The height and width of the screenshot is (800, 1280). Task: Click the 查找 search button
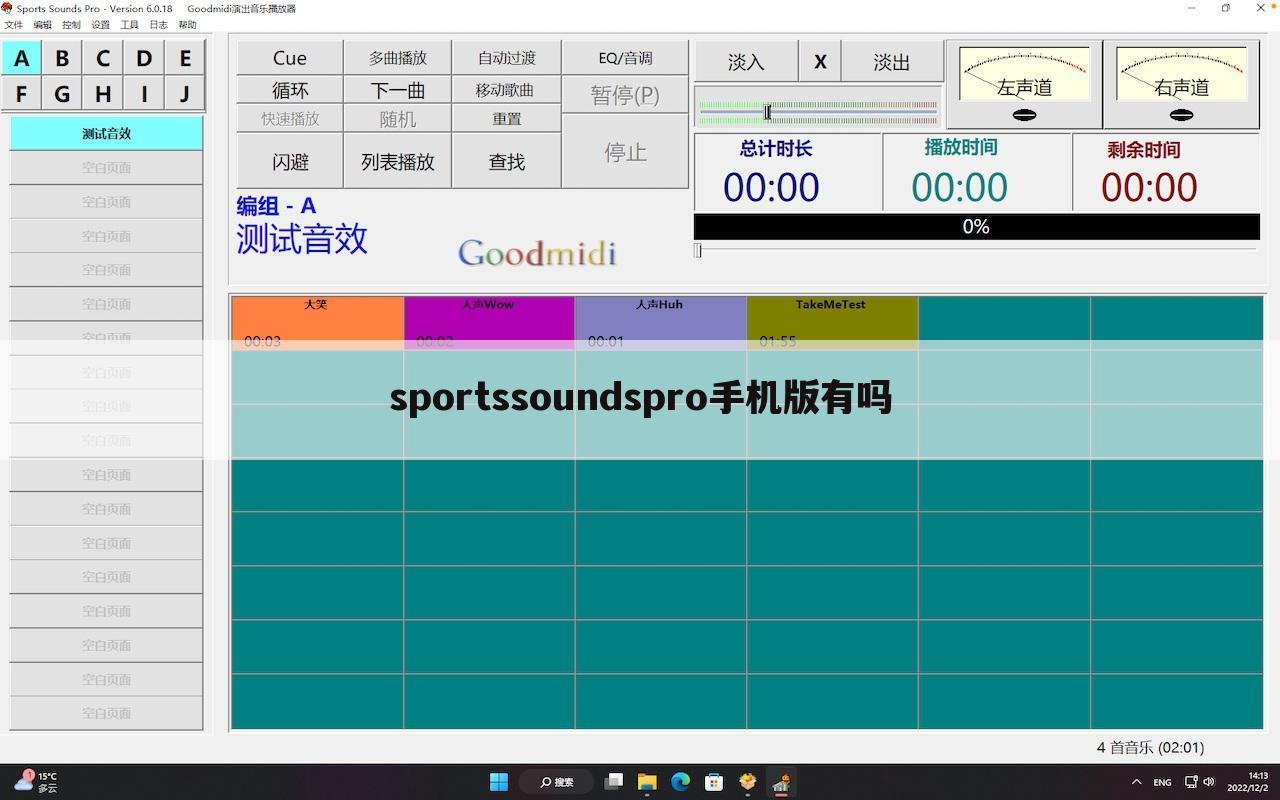(506, 161)
